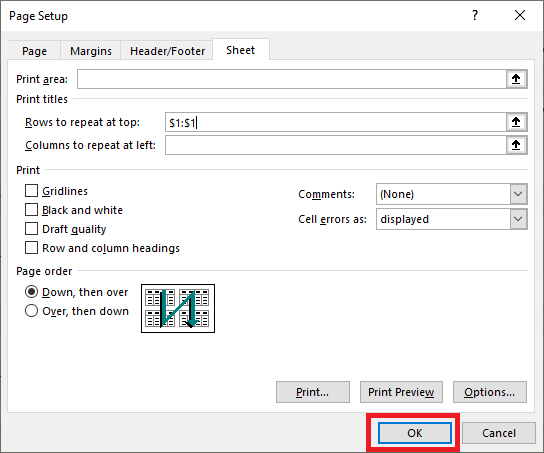
Task: Enable Row and column headings
Action: (x=31, y=248)
